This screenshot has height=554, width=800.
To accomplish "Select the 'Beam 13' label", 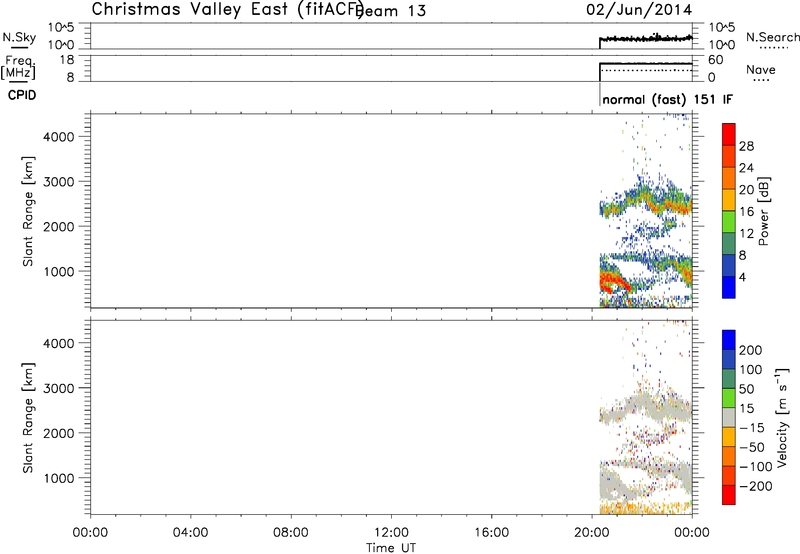I will pos(391,11).
